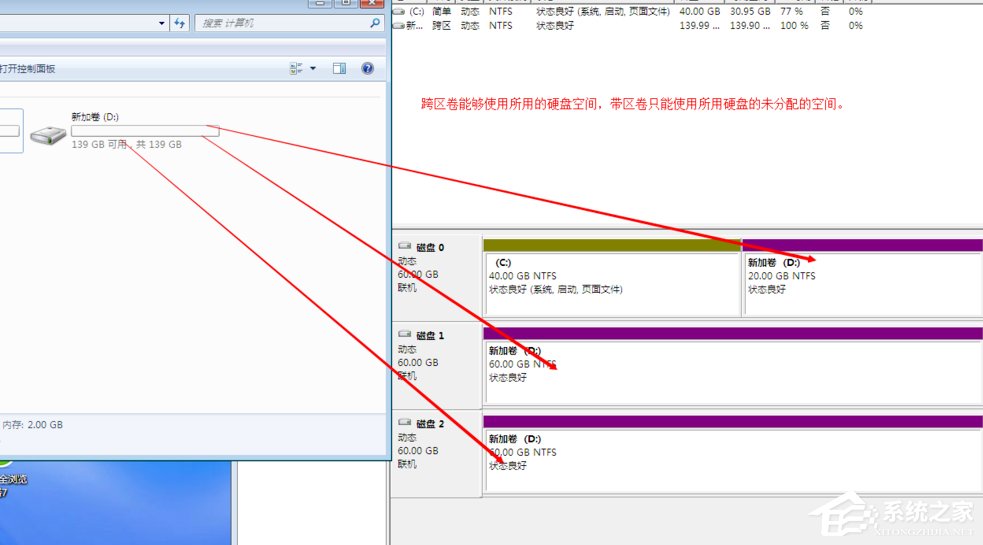
Task: Click the purple color bar on 磁盘 1
Action: pyautogui.click(x=733, y=334)
